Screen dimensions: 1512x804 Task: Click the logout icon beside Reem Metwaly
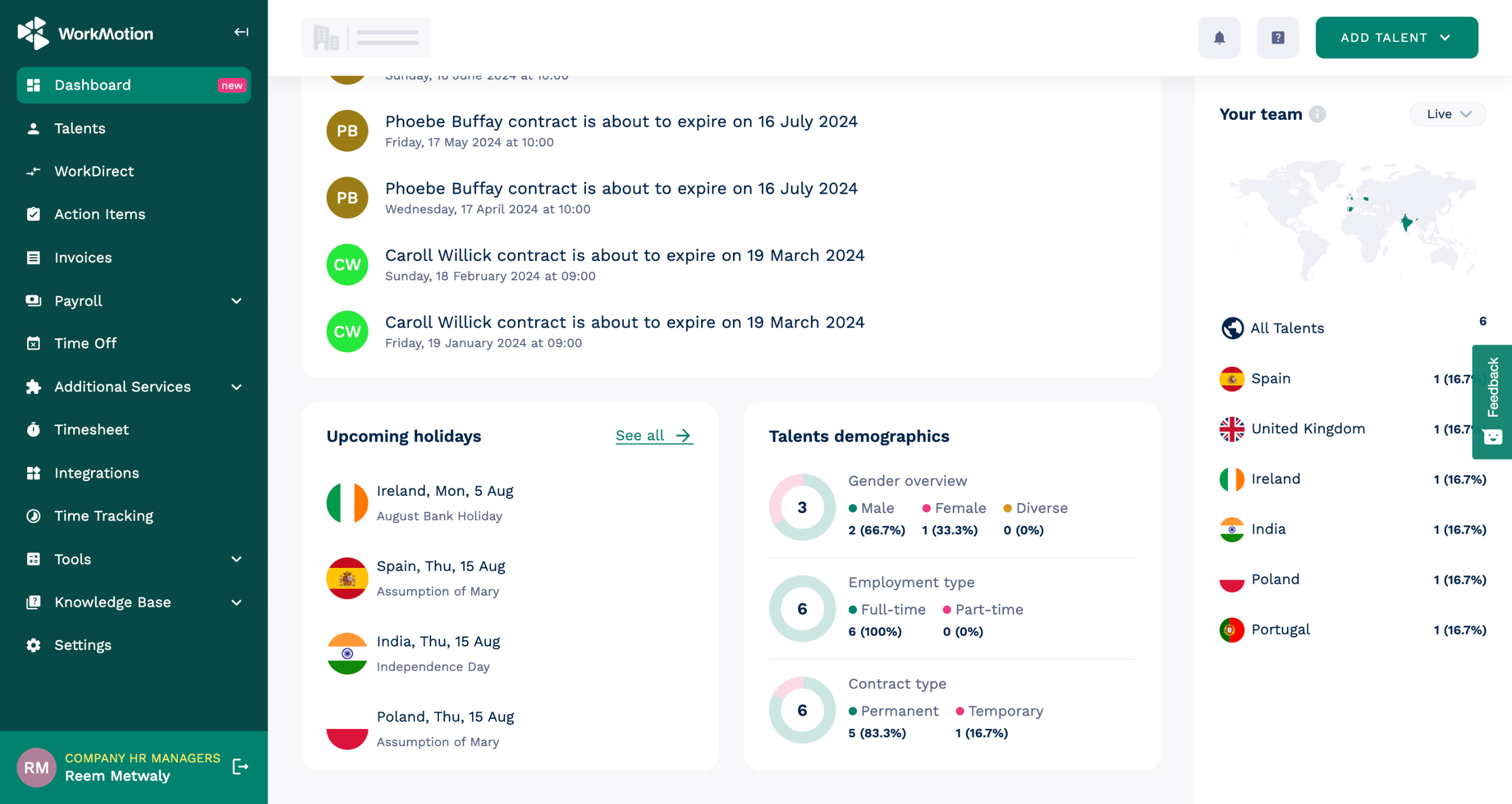click(240, 767)
